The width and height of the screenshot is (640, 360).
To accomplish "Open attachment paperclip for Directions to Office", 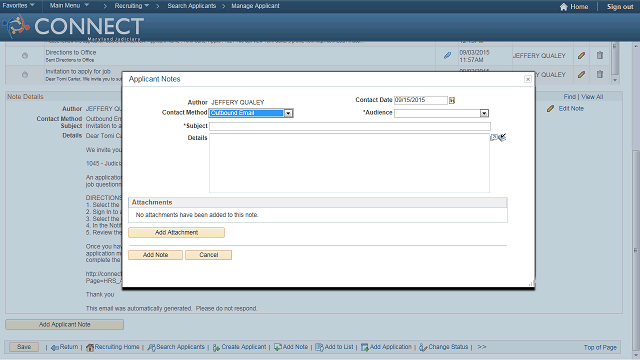I will (447, 55).
